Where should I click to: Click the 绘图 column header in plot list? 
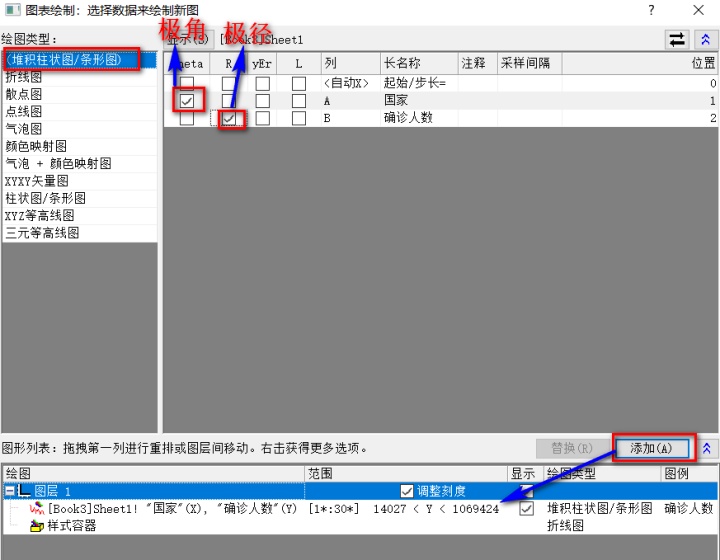[154, 474]
